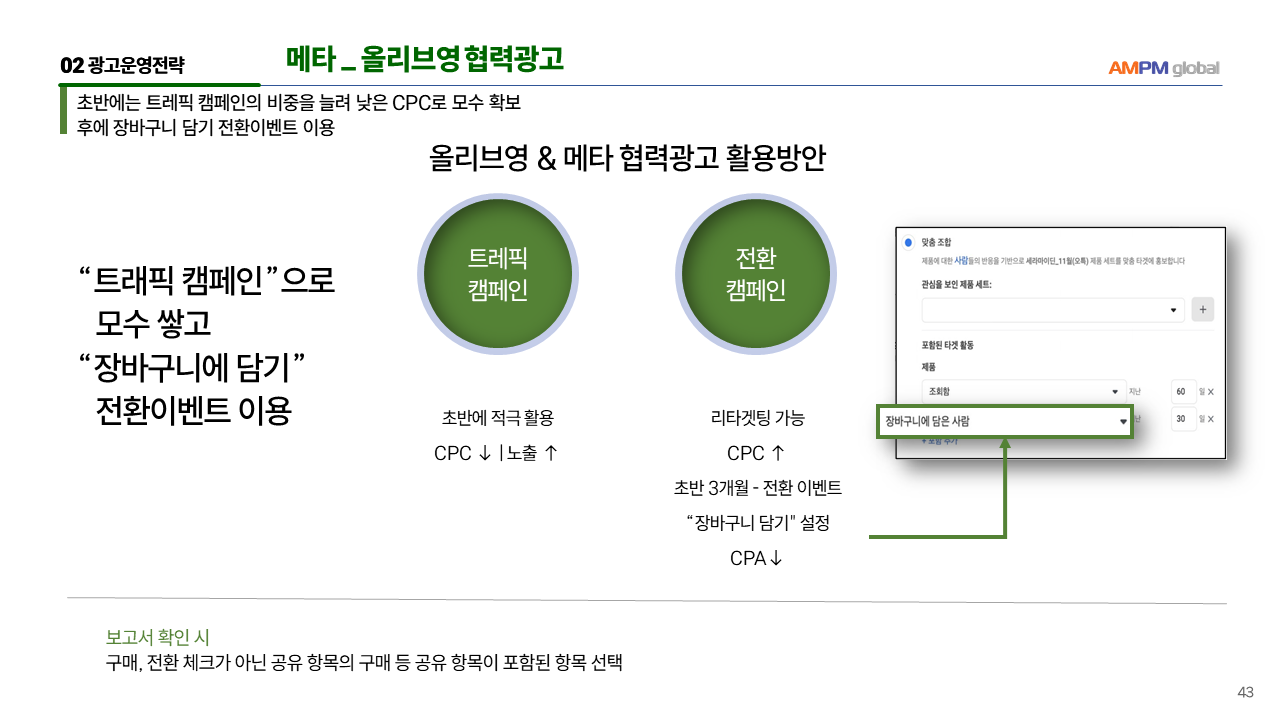The image size is (1280, 720).
Task: Click the 30 days input field
Action: click(1183, 419)
